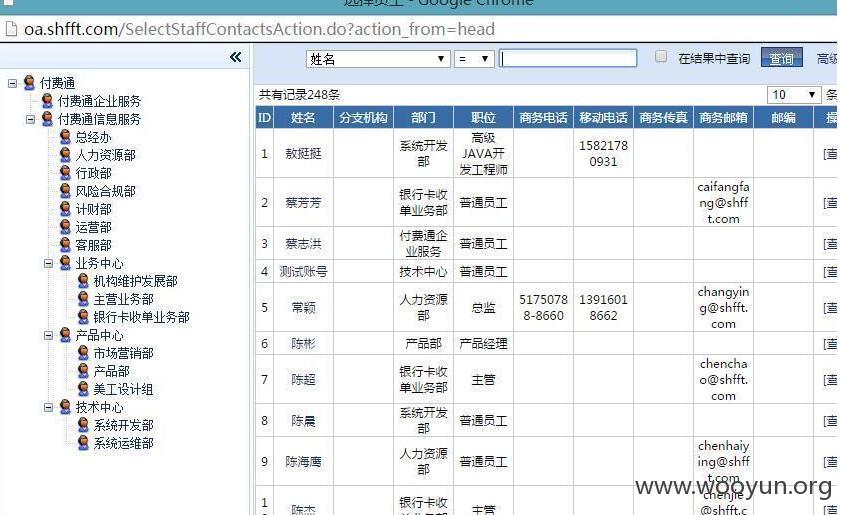Select the 人力资源部 tree label
Screen dimensions: 841x515
106,155
